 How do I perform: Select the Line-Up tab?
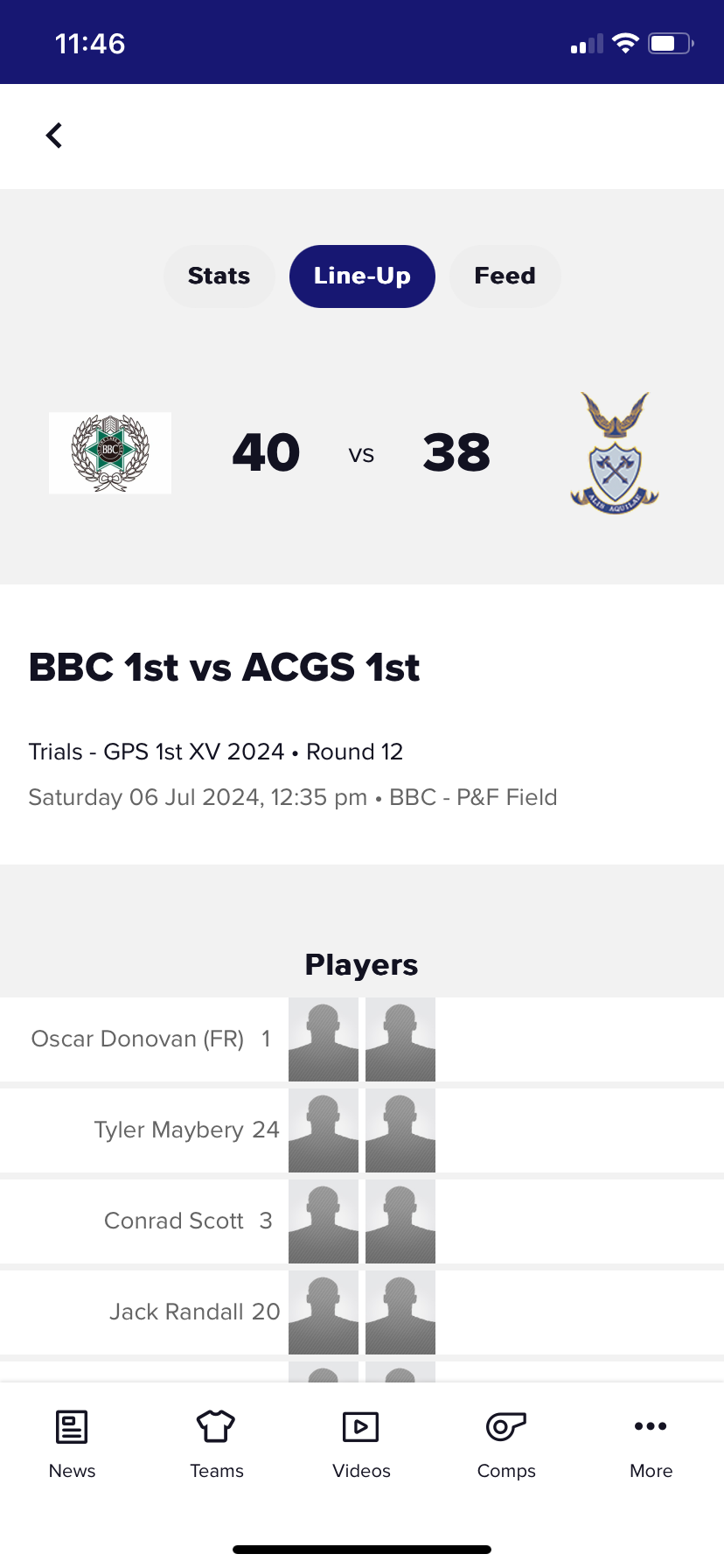(362, 276)
